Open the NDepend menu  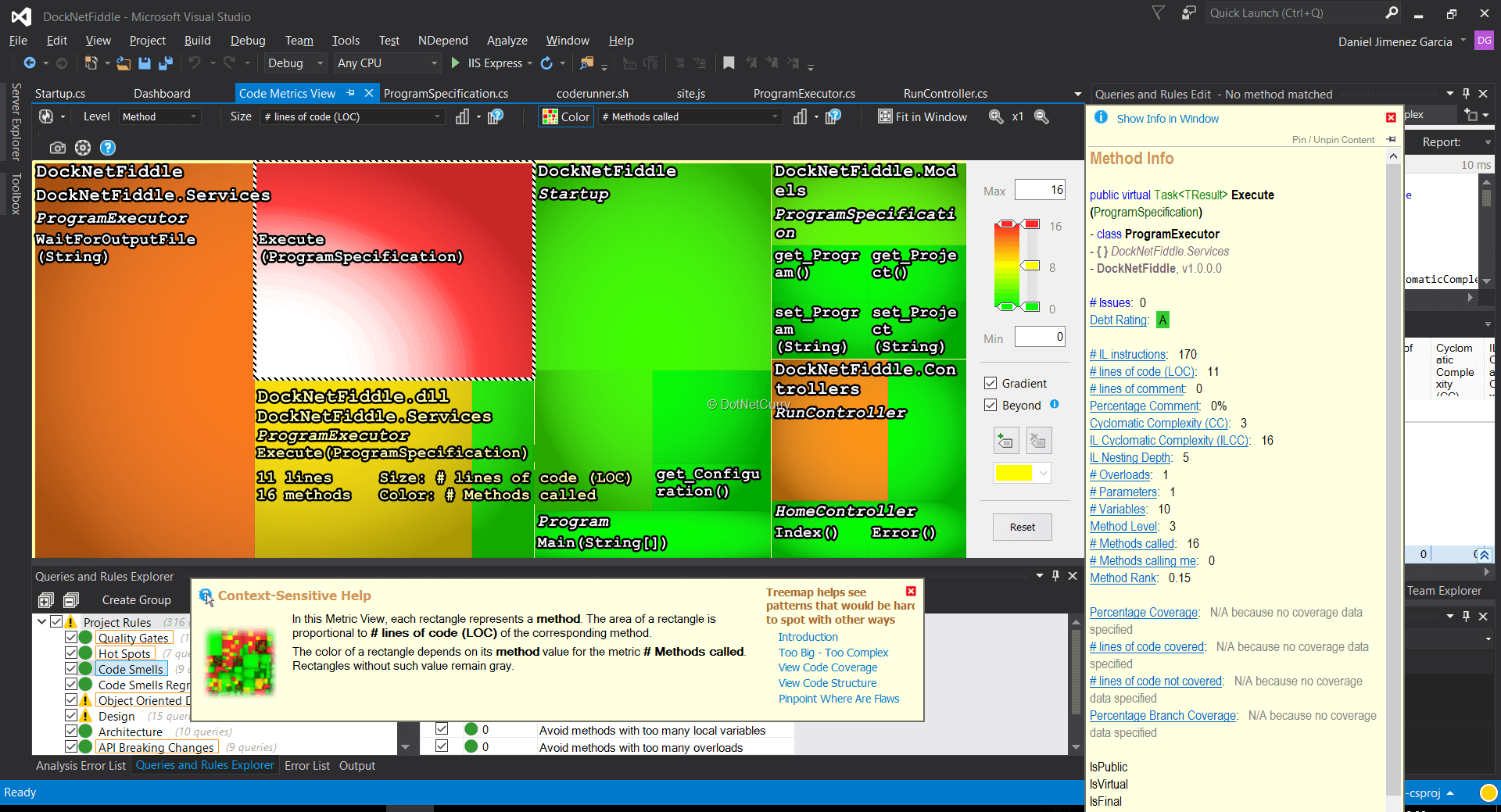[442, 41]
